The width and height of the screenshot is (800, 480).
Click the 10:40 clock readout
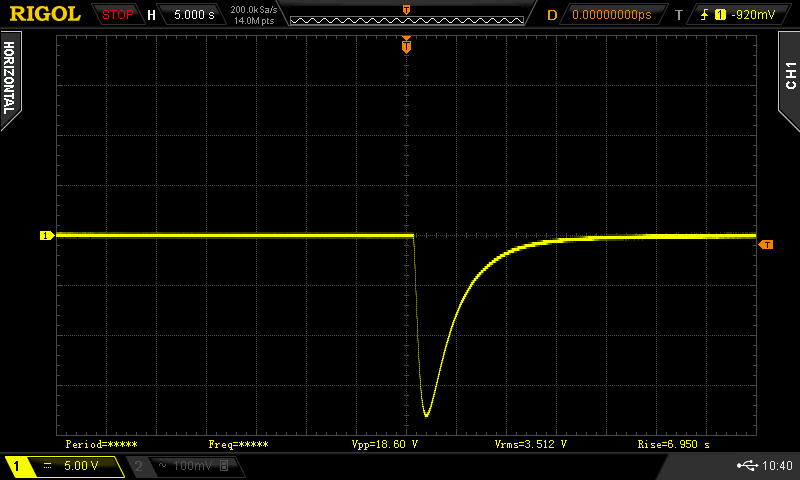pos(777,466)
